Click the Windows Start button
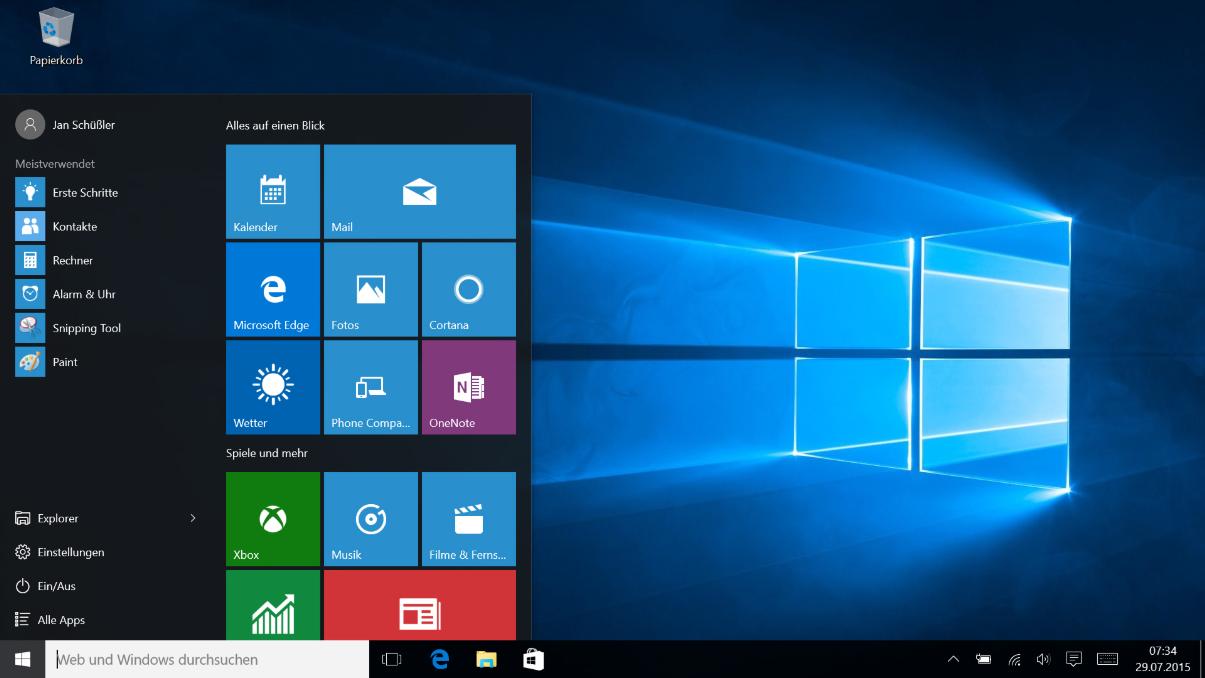 [x=22, y=659]
